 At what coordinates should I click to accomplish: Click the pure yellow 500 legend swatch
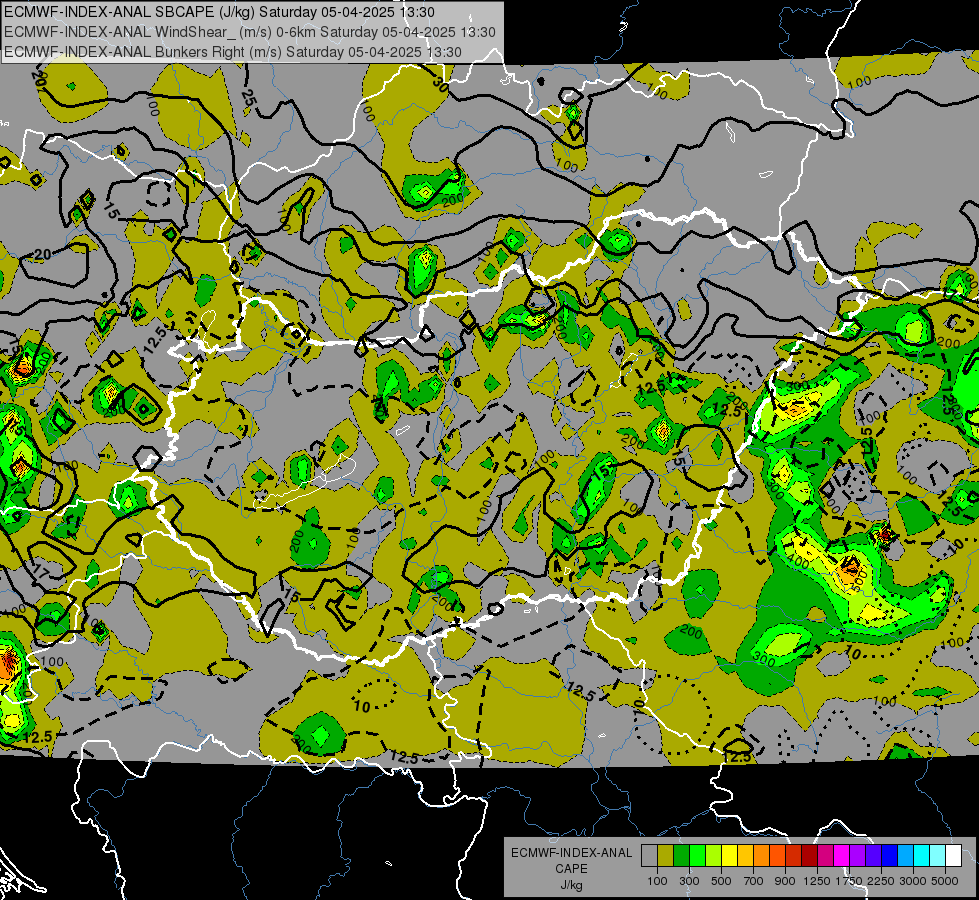[x=729, y=856]
